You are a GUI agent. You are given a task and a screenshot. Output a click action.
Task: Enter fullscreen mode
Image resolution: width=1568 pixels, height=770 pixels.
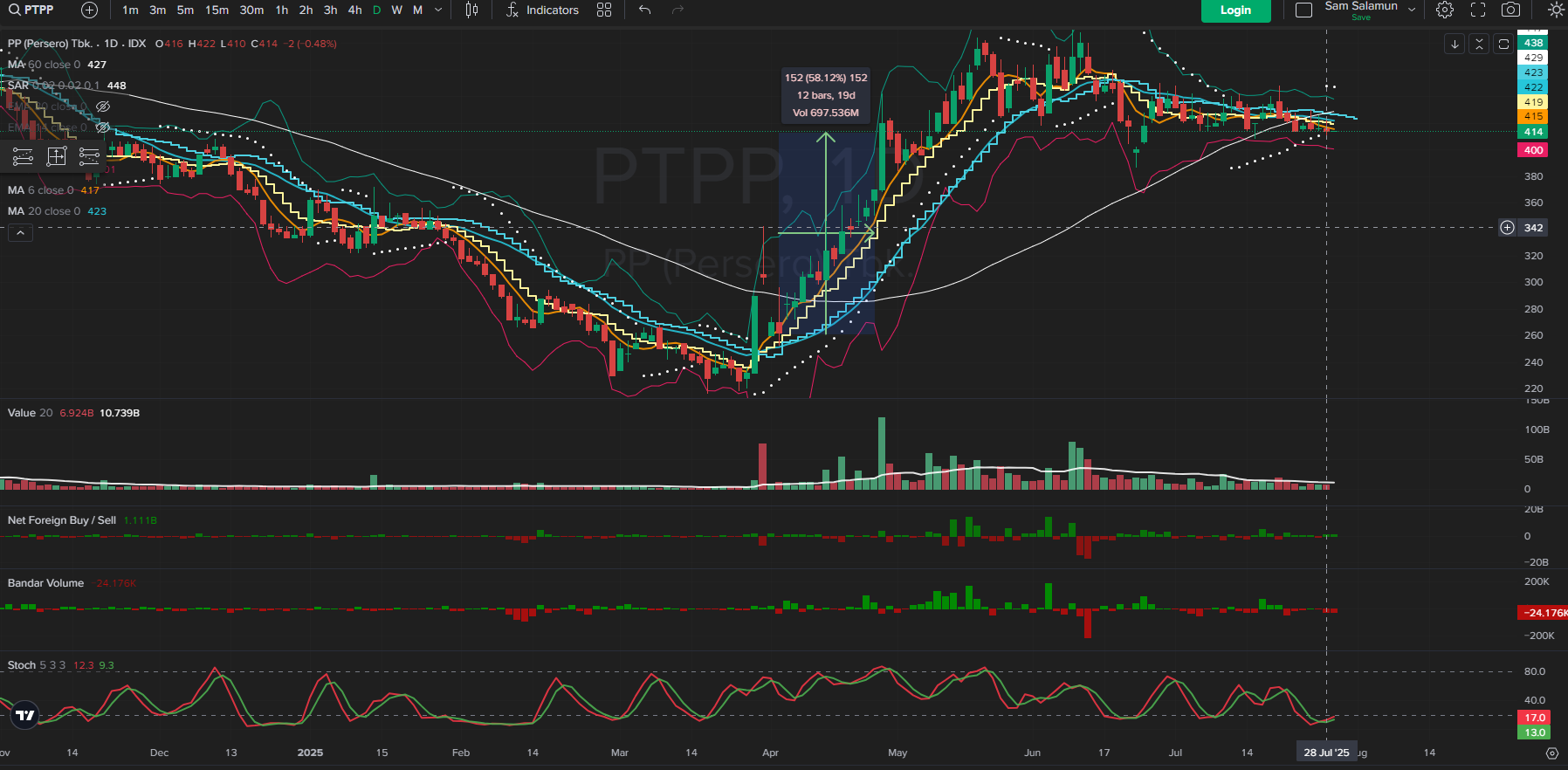1478,10
